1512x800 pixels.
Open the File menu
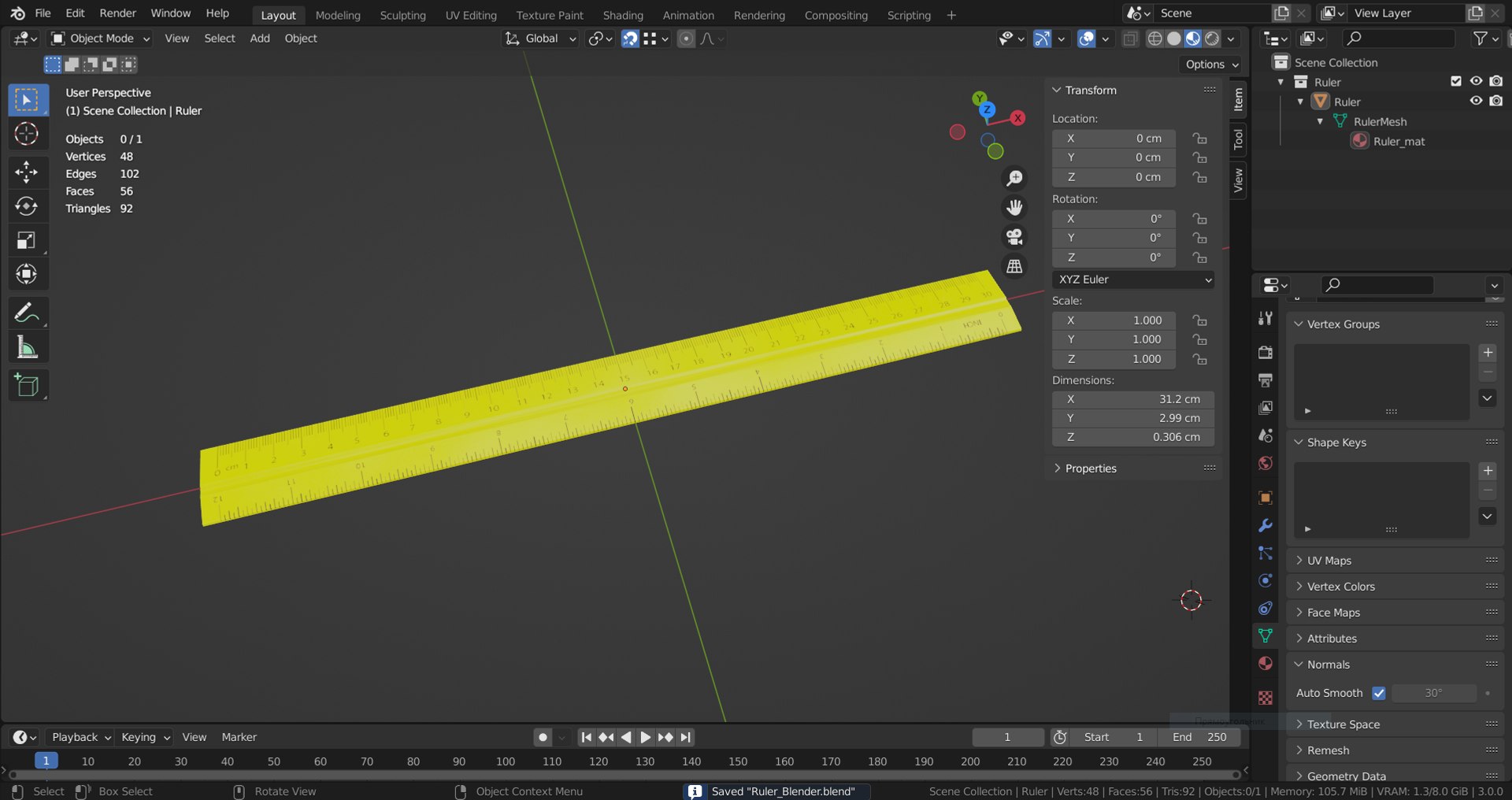point(43,13)
